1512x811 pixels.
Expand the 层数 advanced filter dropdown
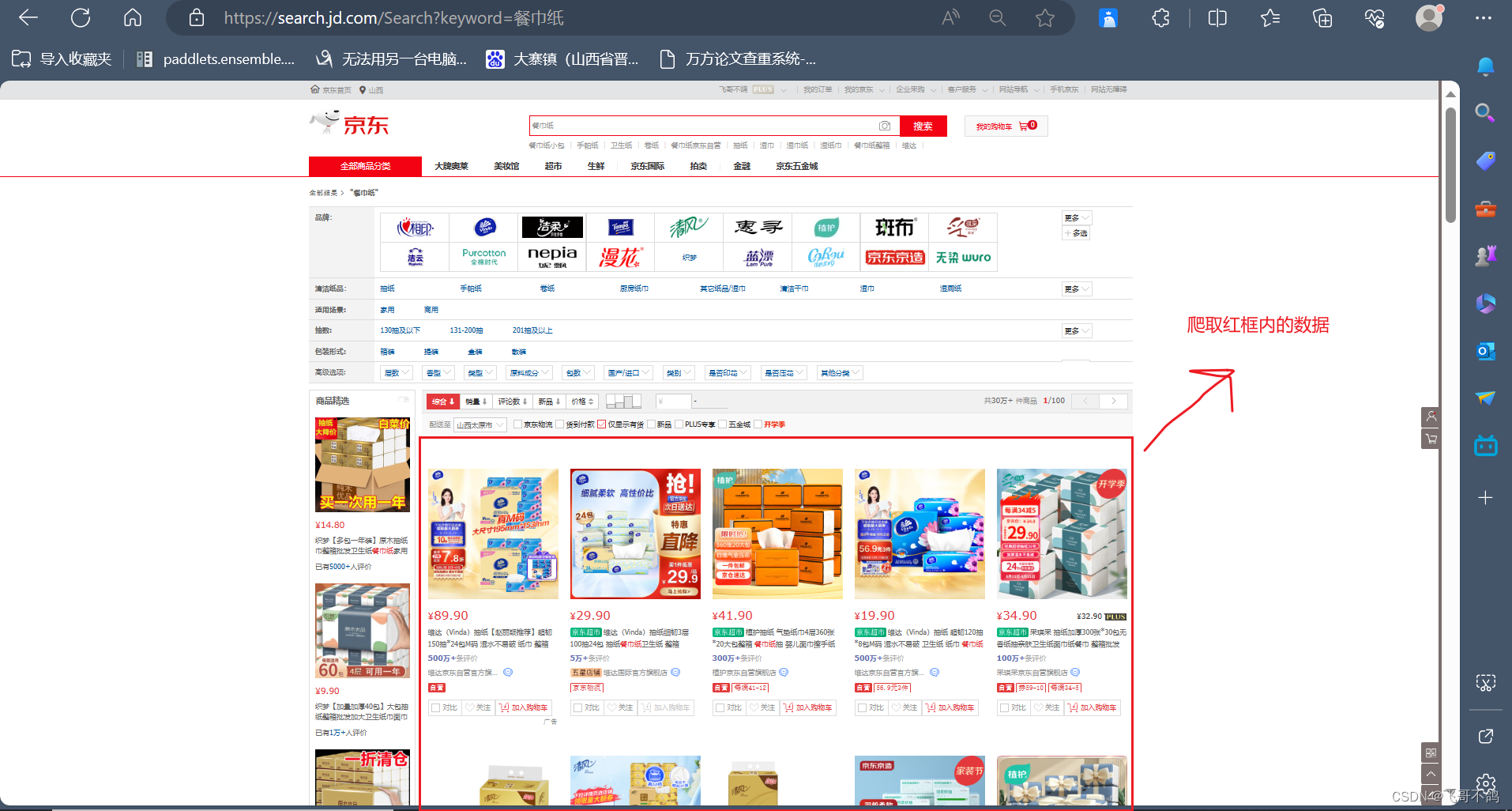pyautogui.click(x=397, y=372)
